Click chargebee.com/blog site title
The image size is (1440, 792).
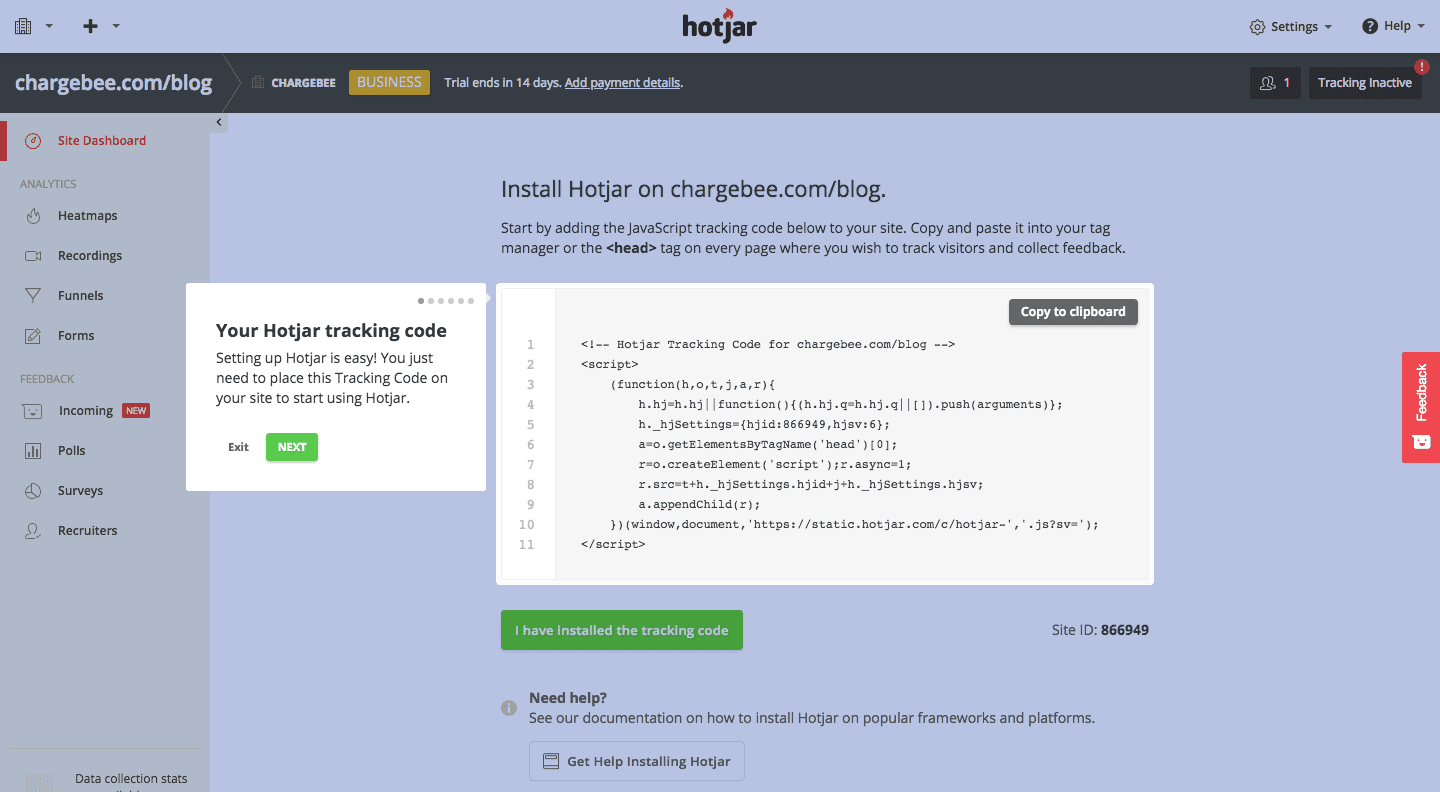tap(114, 83)
